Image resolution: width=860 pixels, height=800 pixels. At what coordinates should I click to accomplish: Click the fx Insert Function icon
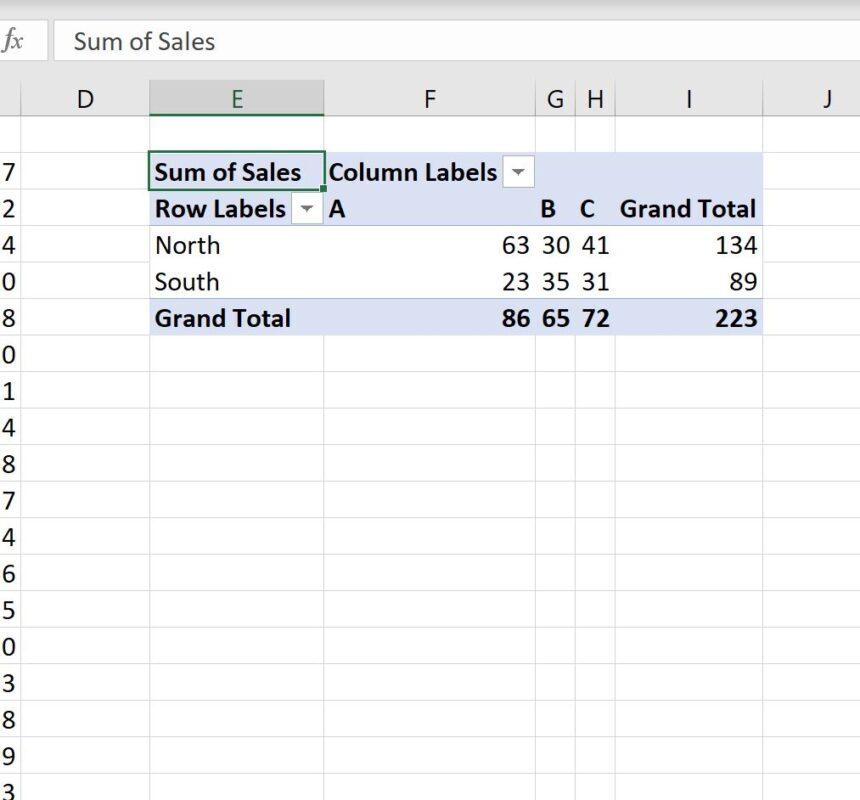(x=13, y=41)
